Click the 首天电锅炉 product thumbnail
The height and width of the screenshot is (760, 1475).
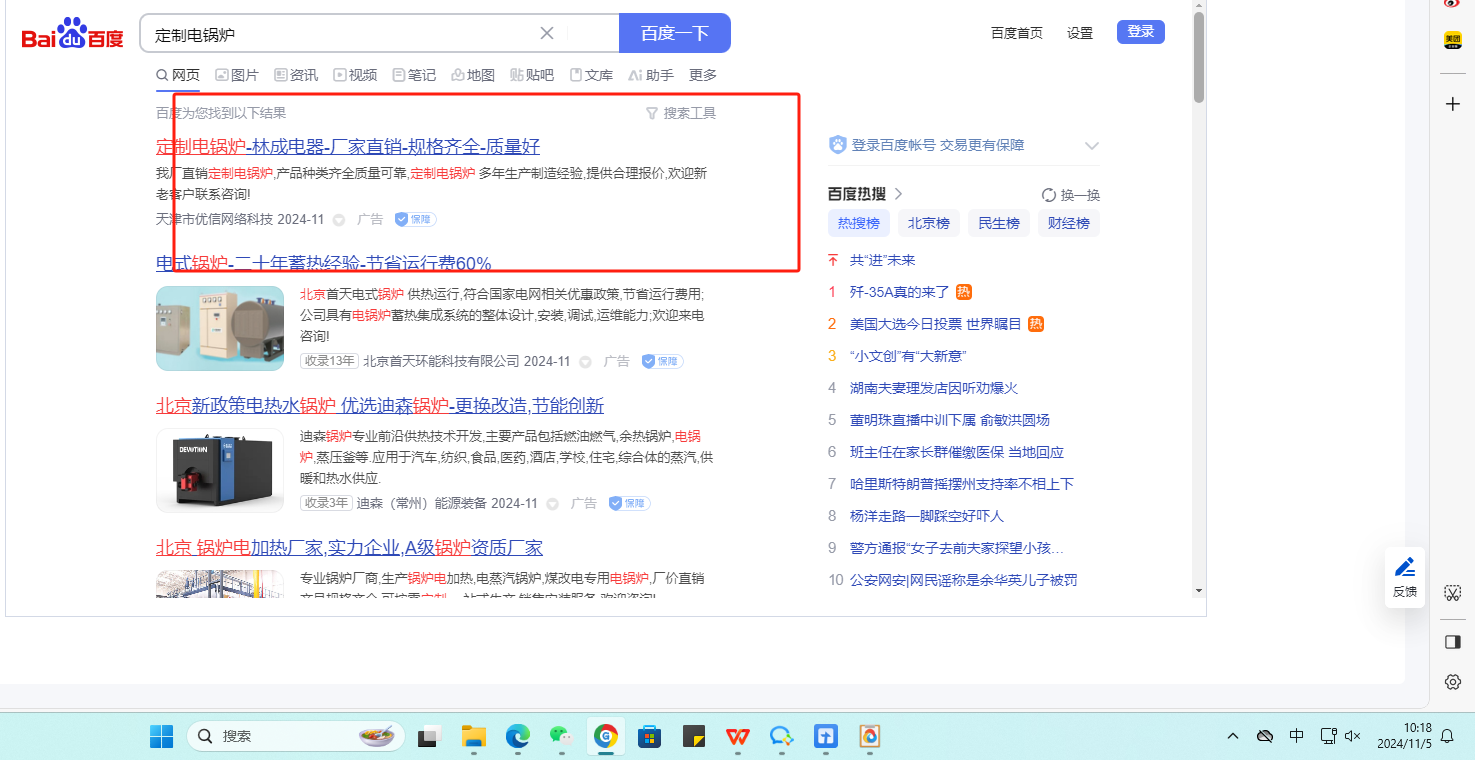[x=220, y=329]
